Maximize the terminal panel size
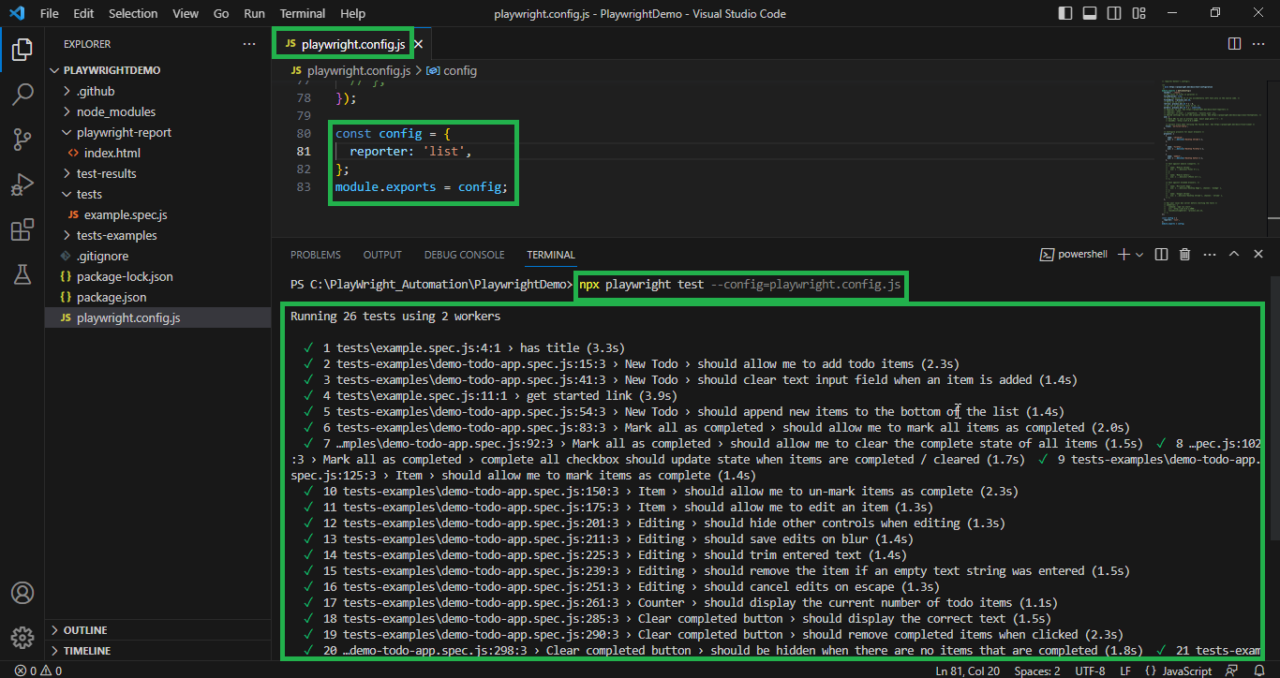 pyautogui.click(x=1234, y=255)
